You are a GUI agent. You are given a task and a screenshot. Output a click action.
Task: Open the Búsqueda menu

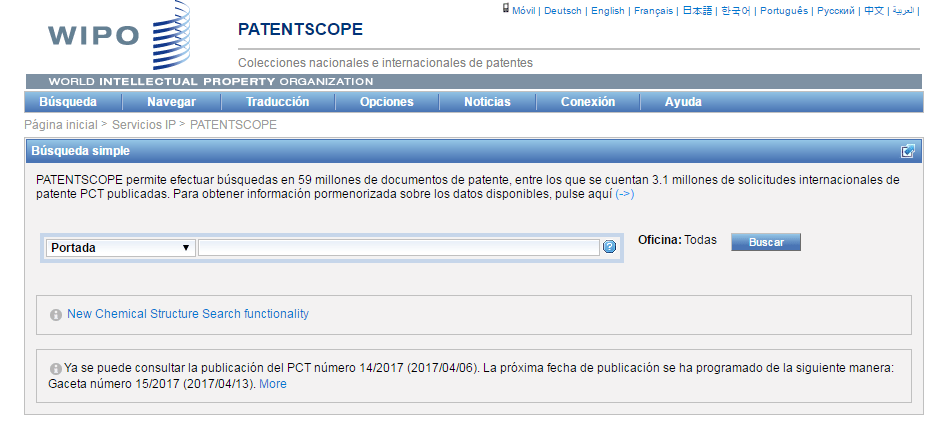click(x=68, y=102)
